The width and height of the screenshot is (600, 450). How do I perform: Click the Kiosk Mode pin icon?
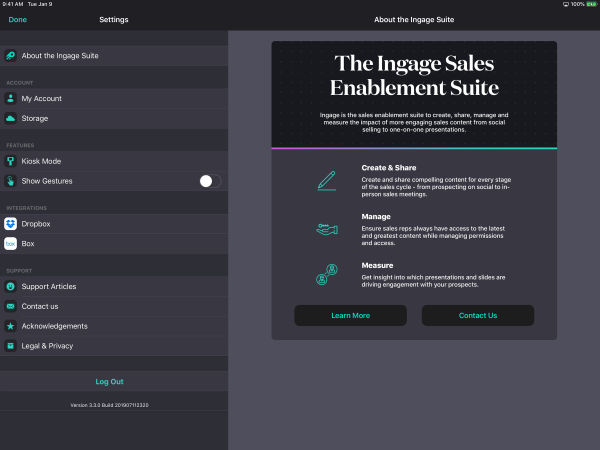tap(10, 161)
